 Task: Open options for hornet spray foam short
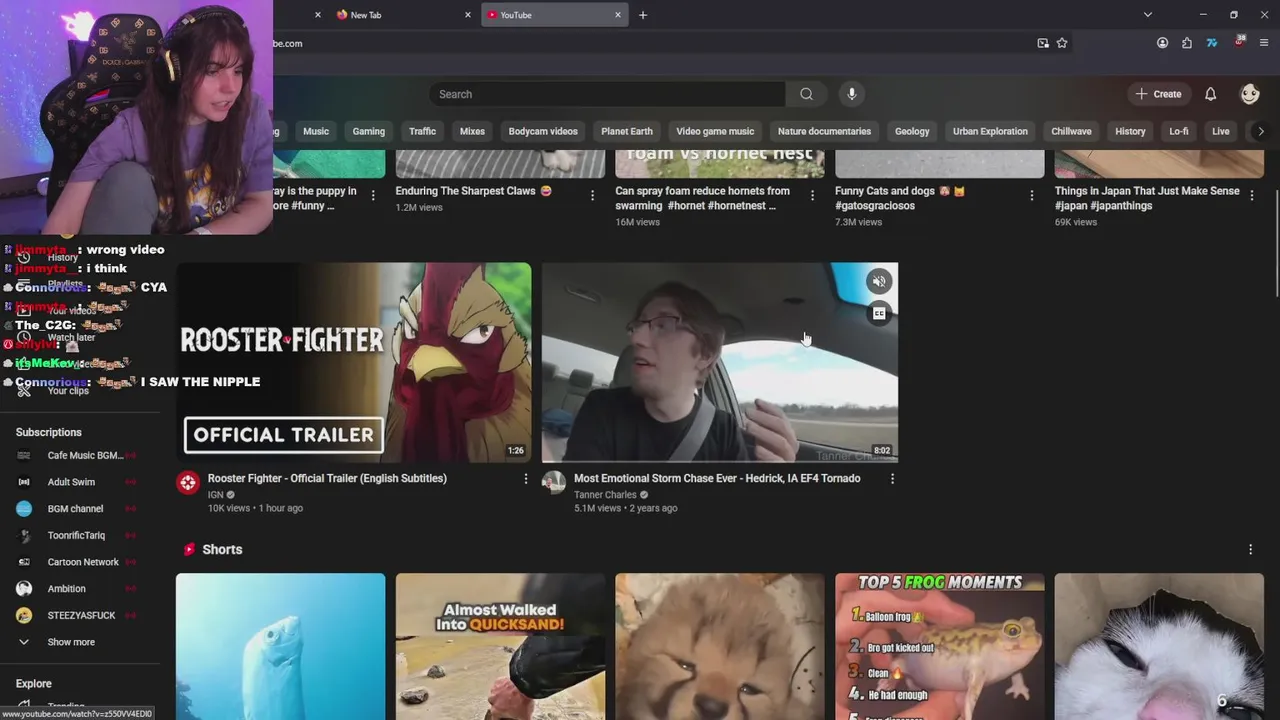point(812,196)
